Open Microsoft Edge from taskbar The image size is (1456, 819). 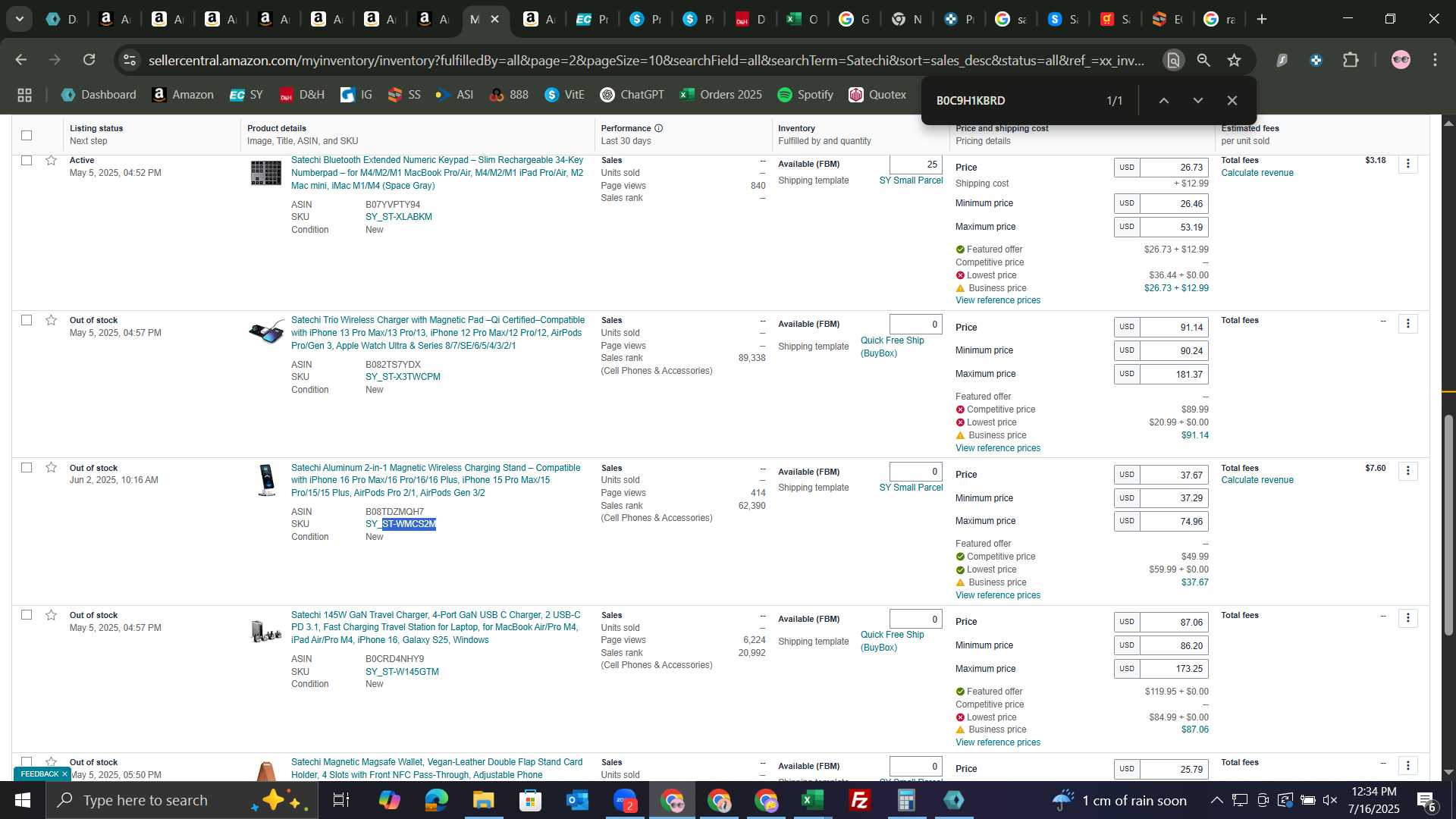436,800
